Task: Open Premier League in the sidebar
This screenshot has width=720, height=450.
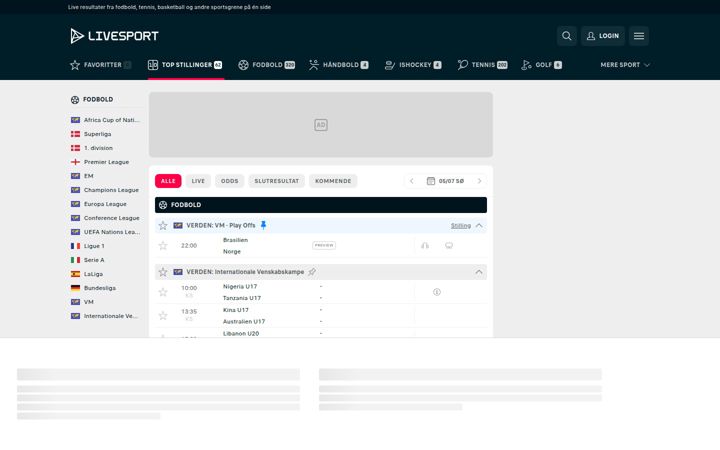Action: 100,162
